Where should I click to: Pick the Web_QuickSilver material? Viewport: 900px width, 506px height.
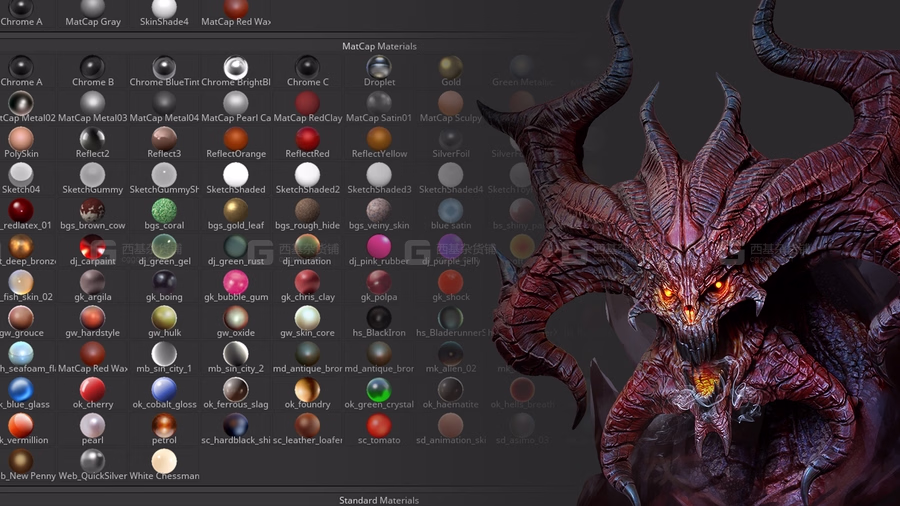click(x=92, y=465)
